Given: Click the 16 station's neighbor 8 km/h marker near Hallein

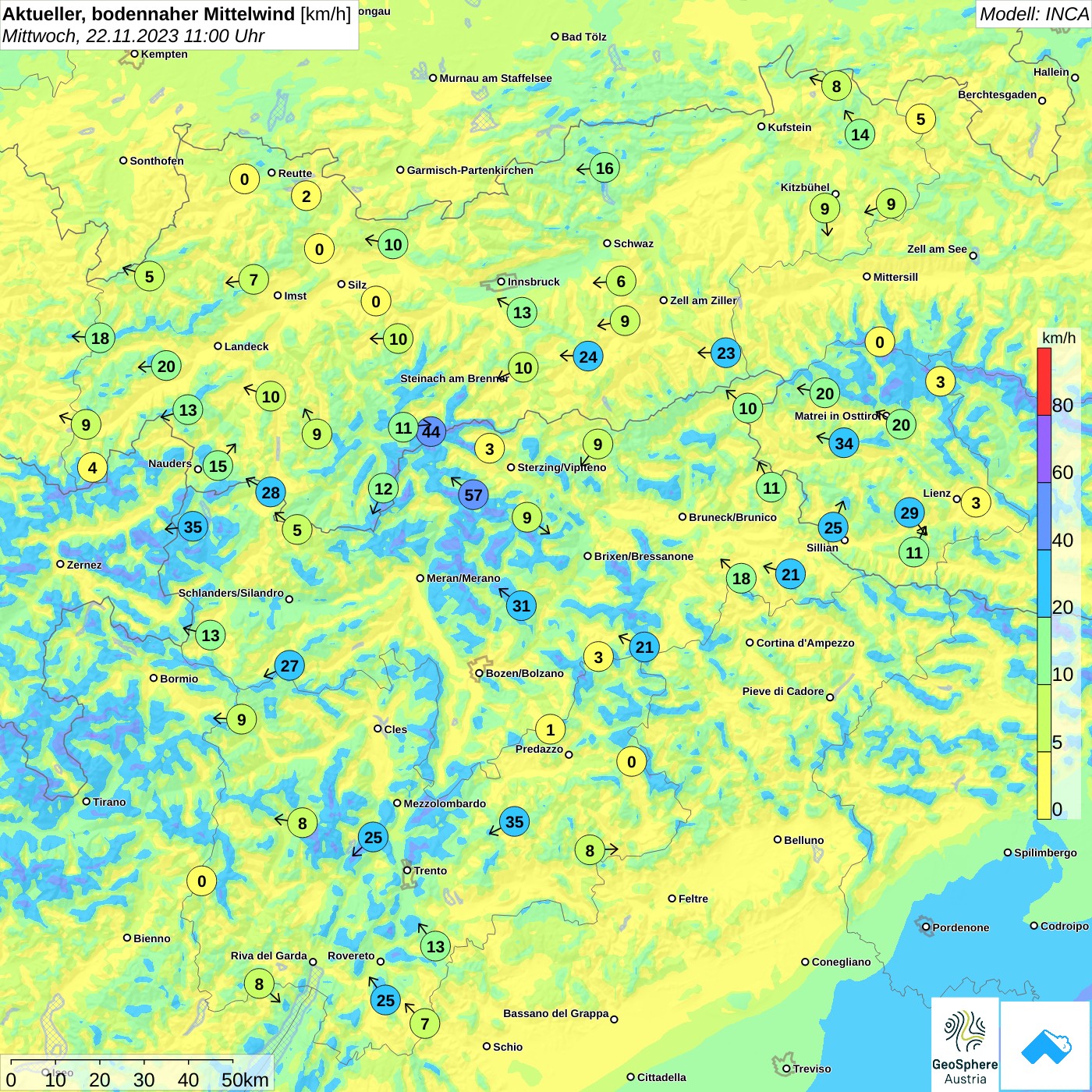Looking at the screenshot, I should tap(836, 86).
